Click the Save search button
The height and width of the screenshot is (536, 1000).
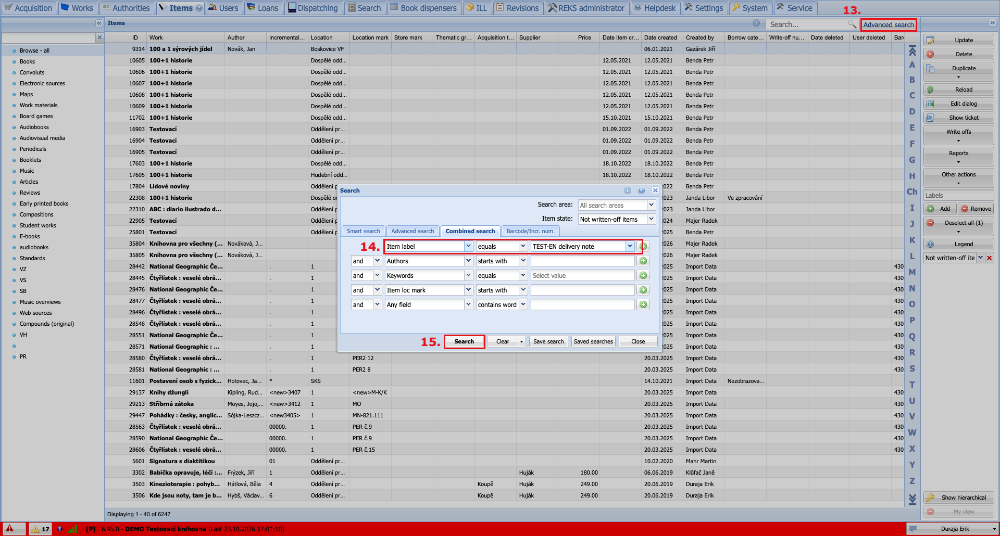(x=549, y=341)
